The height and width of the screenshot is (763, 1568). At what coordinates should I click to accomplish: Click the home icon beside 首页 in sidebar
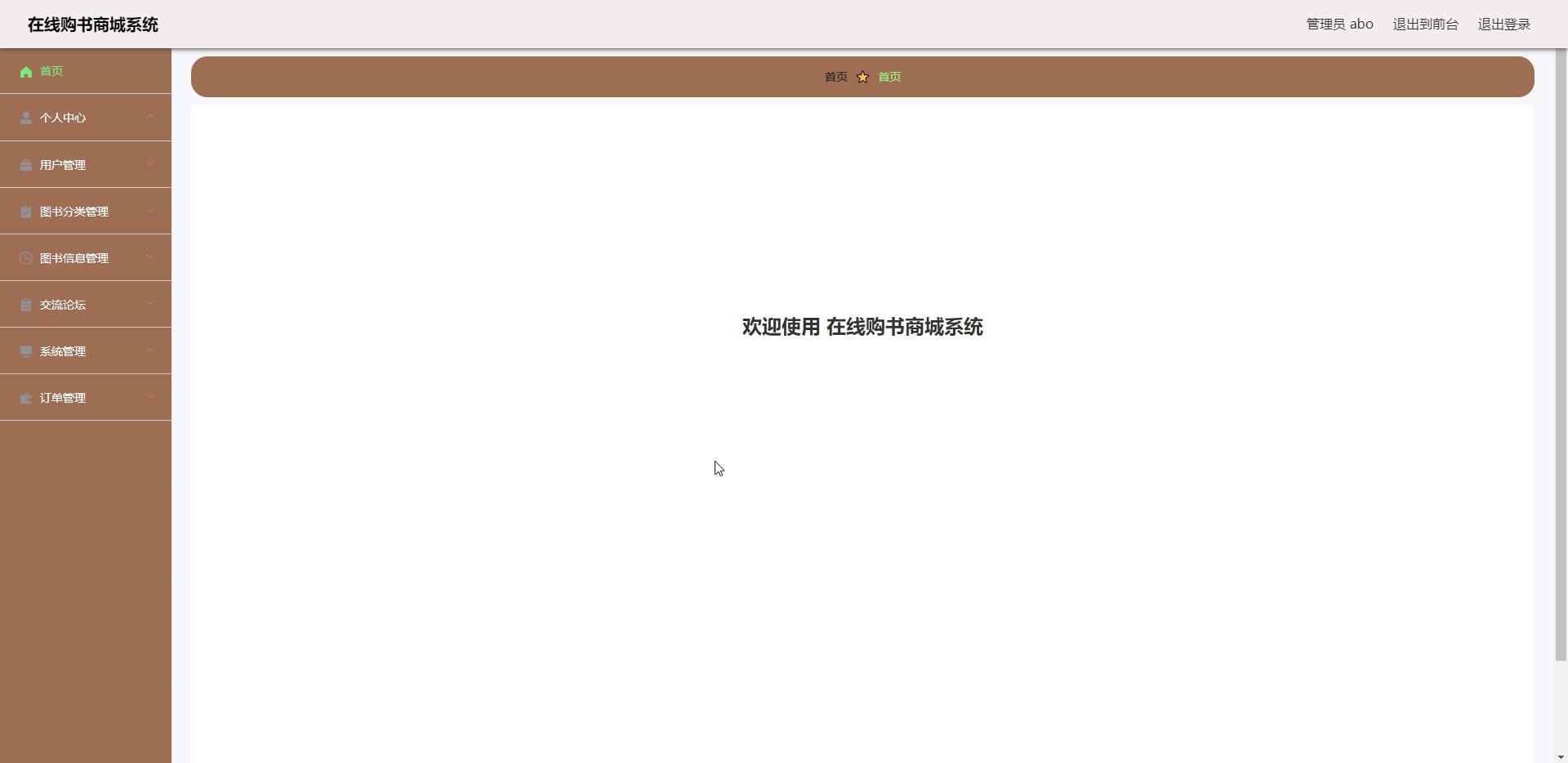point(26,72)
